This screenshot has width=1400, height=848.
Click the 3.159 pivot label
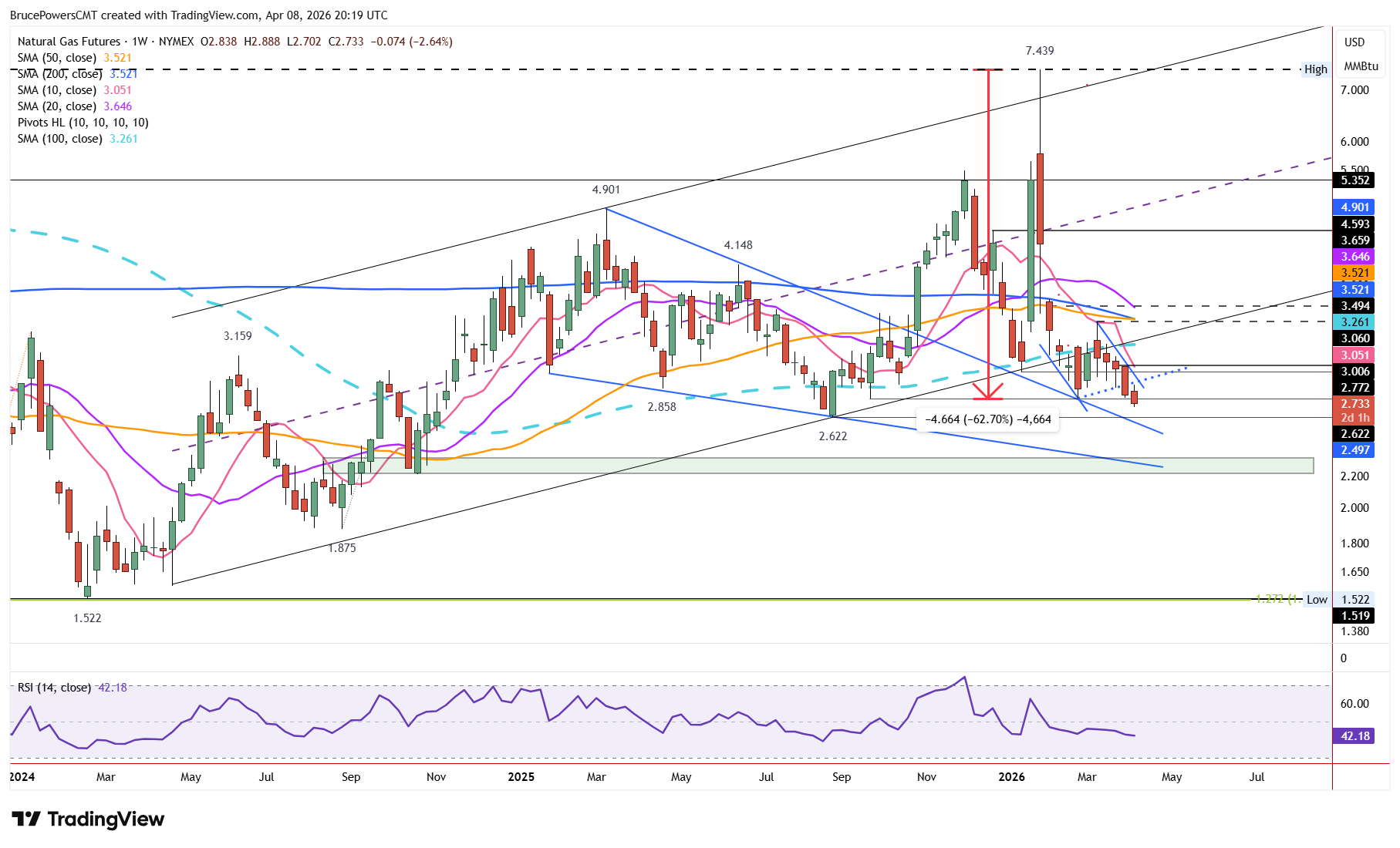238,336
